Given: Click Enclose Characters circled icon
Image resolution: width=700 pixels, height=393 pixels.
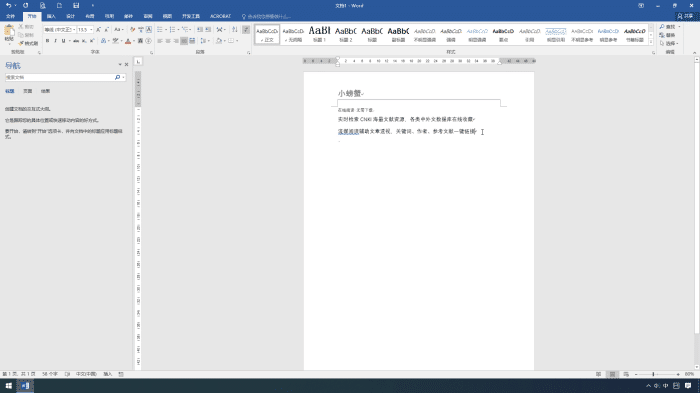Looking at the screenshot, I should click(149, 41).
